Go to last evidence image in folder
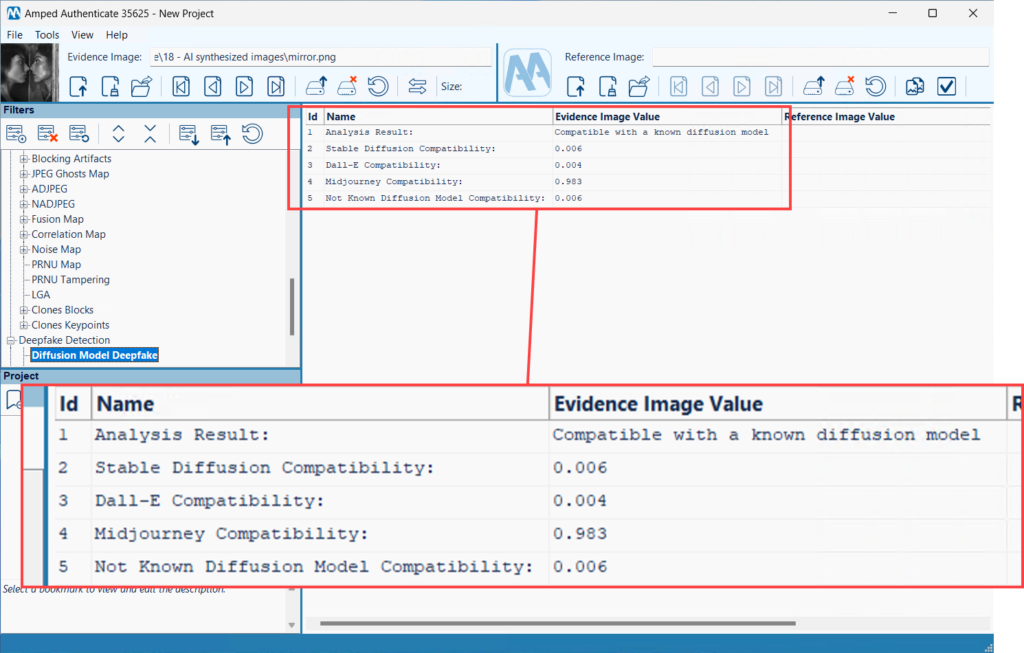 pos(276,86)
